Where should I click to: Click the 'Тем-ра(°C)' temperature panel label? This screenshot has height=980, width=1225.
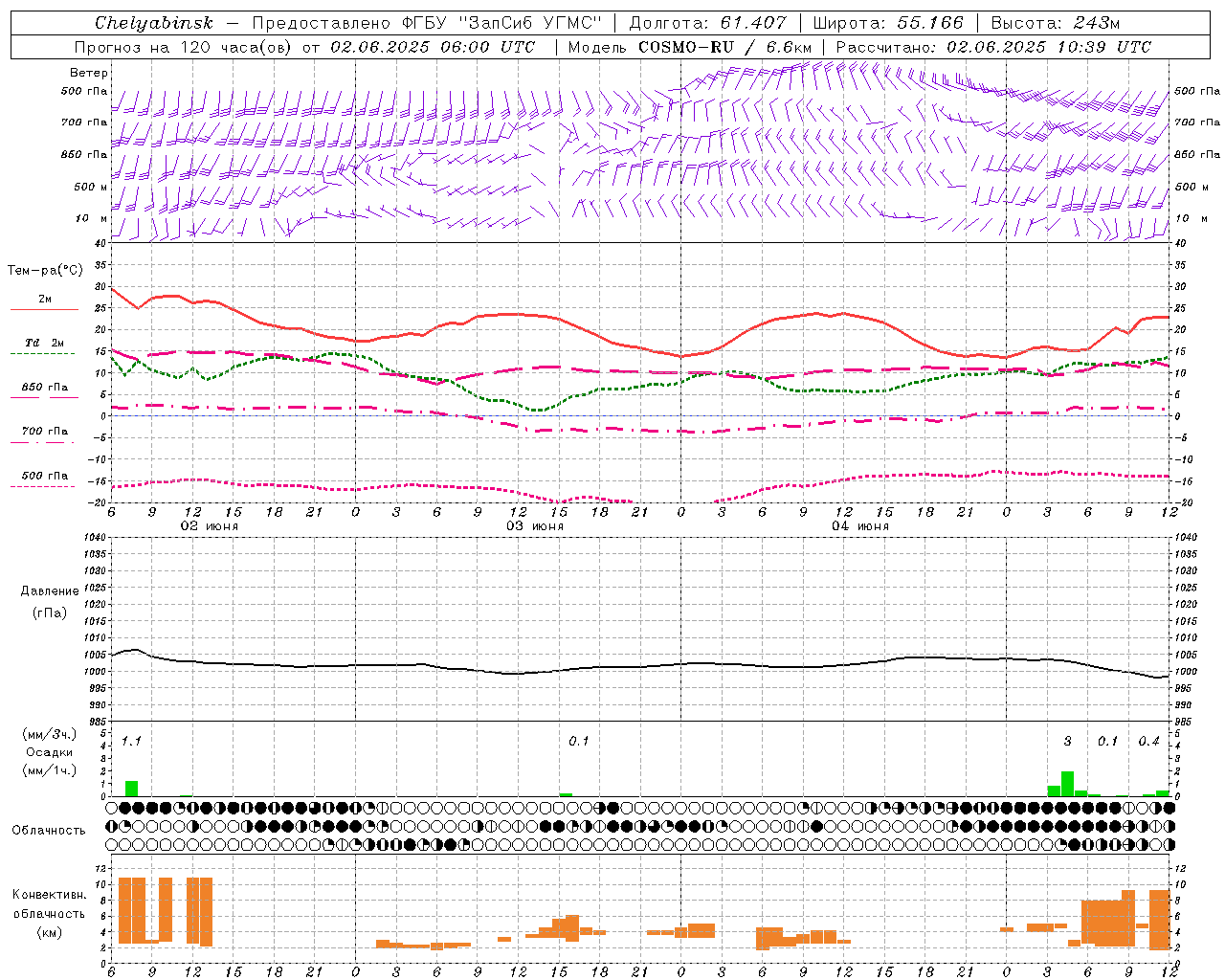click(45, 271)
